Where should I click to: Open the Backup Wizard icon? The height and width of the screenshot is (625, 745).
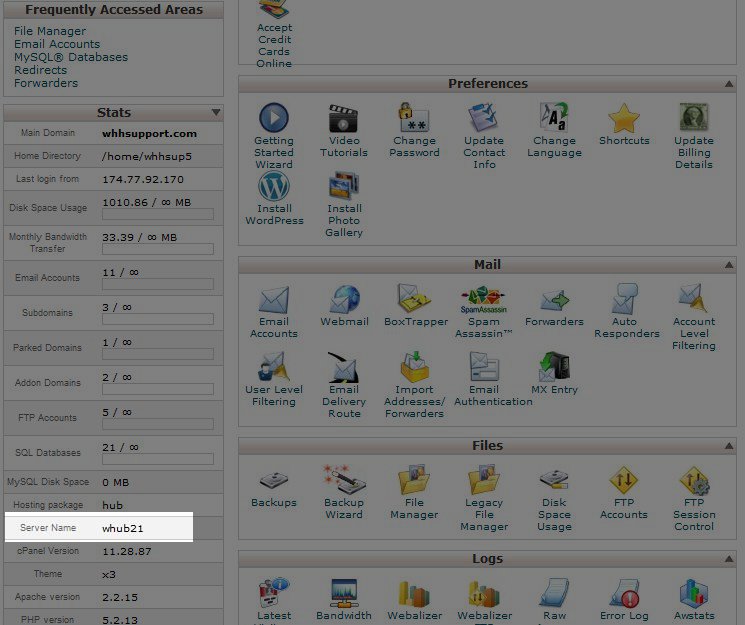[x=344, y=481]
